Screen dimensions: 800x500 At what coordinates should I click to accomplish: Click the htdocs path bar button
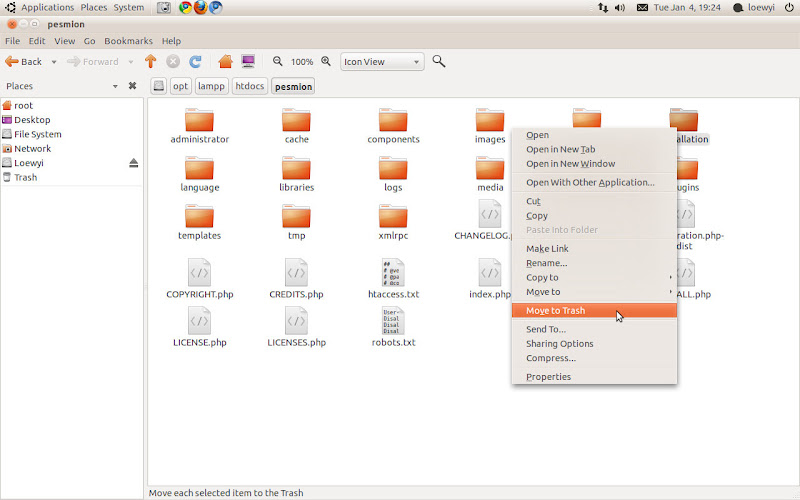click(x=249, y=86)
